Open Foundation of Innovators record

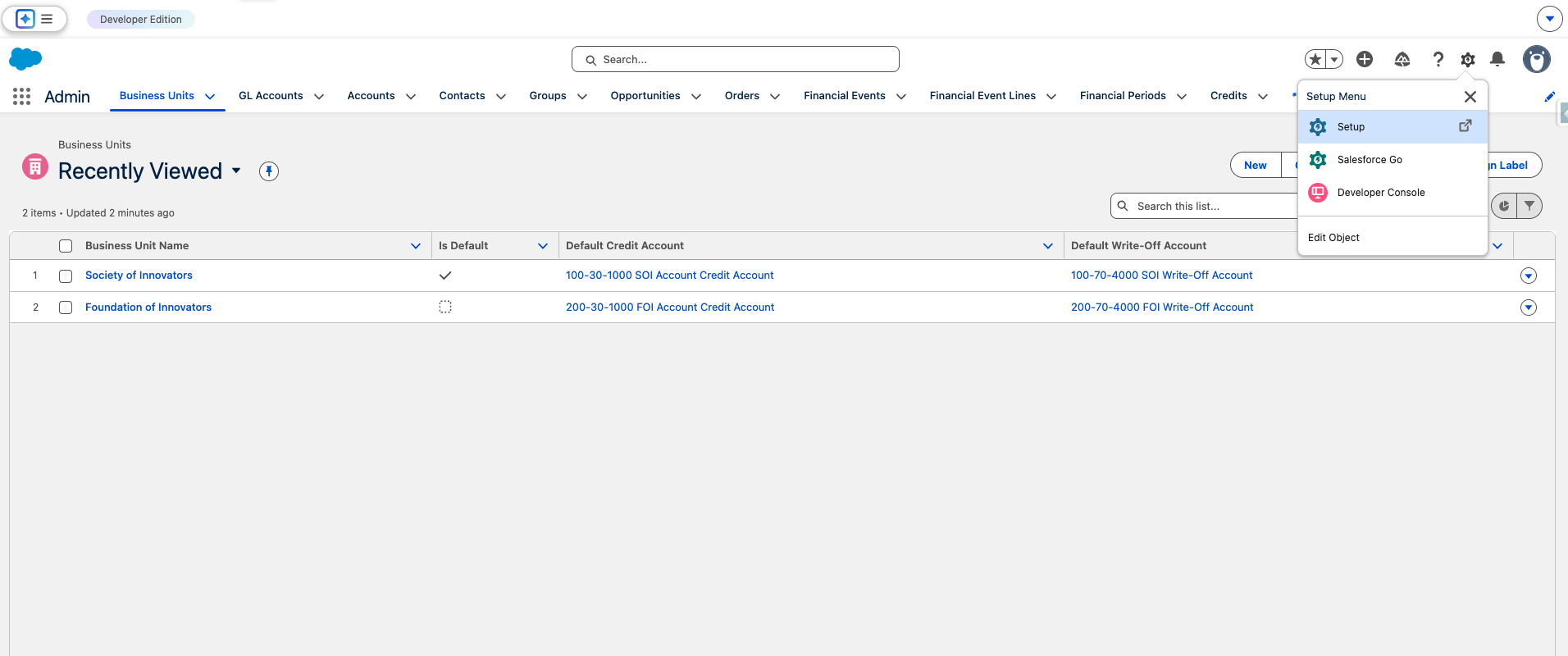coord(148,307)
